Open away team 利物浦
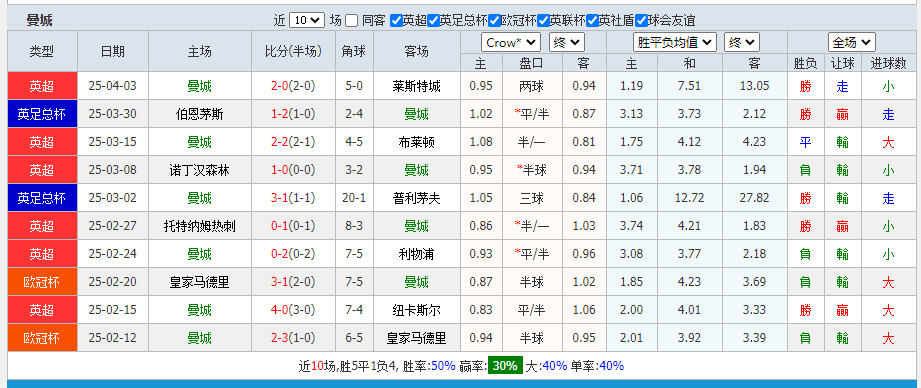921x388 pixels. coord(416,254)
